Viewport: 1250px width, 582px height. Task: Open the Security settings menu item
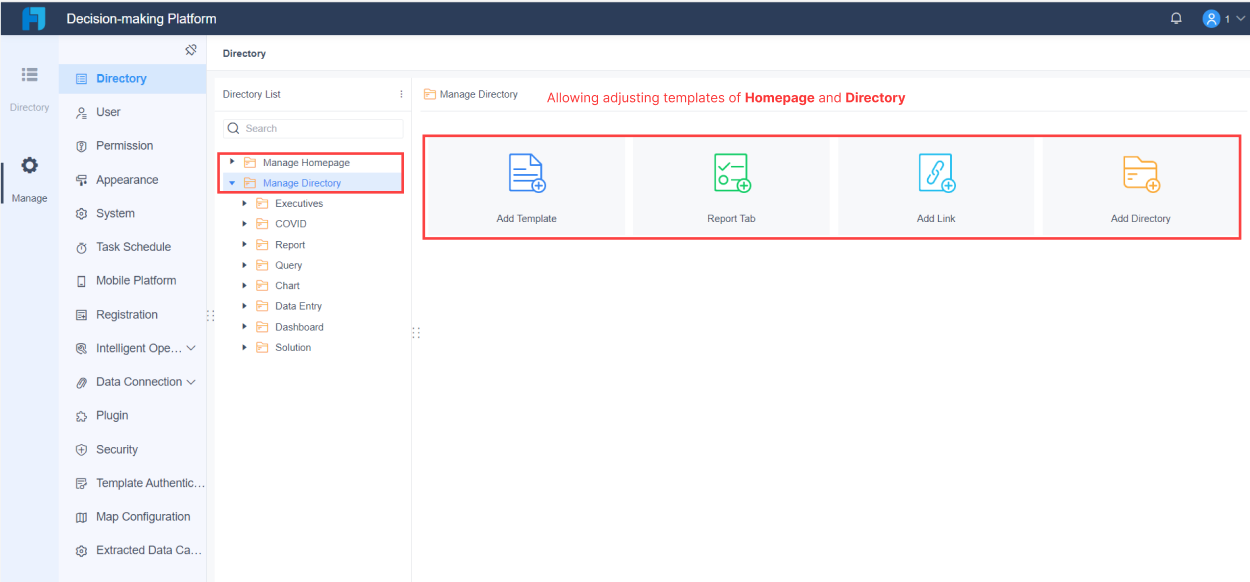pyautogui.click(x=115, y=449)
